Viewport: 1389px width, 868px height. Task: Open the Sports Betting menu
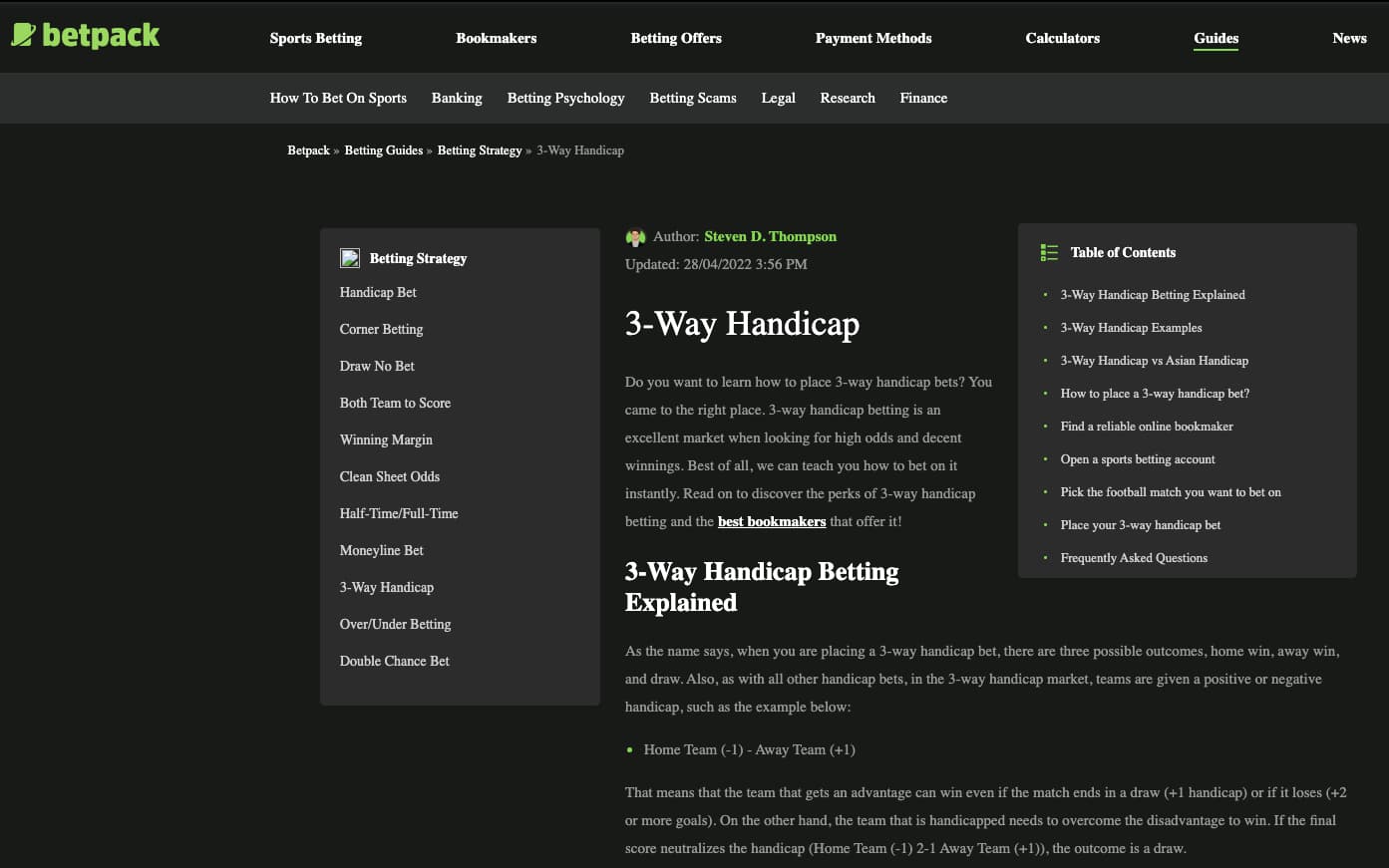tap(315, 38)
